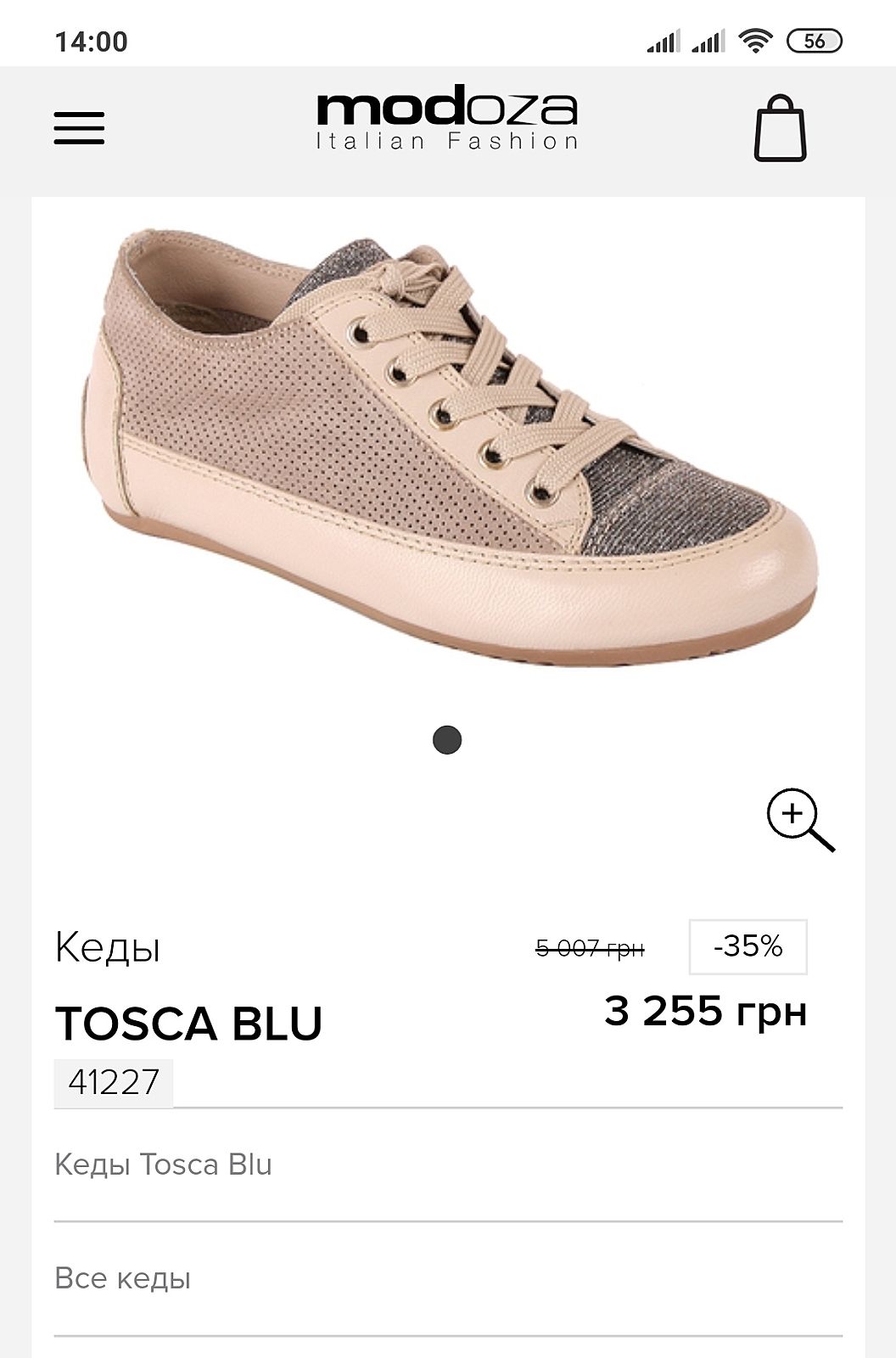This screenshot has width=896, height=1358.
Task: Tap the second cellular signal icon
Action: (x=708, y=40)
